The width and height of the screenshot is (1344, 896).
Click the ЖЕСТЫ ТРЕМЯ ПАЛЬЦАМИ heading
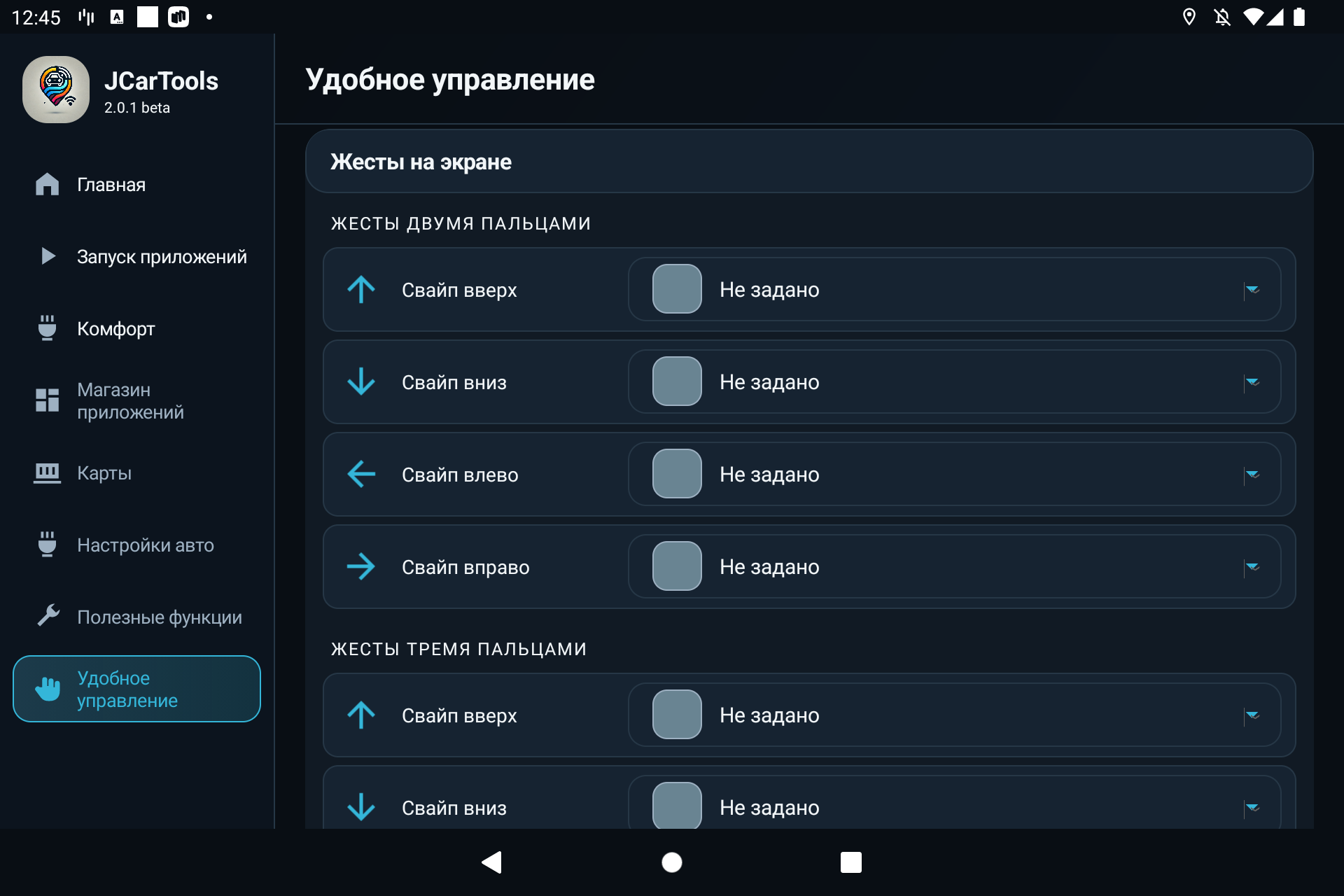coord(458,649)
